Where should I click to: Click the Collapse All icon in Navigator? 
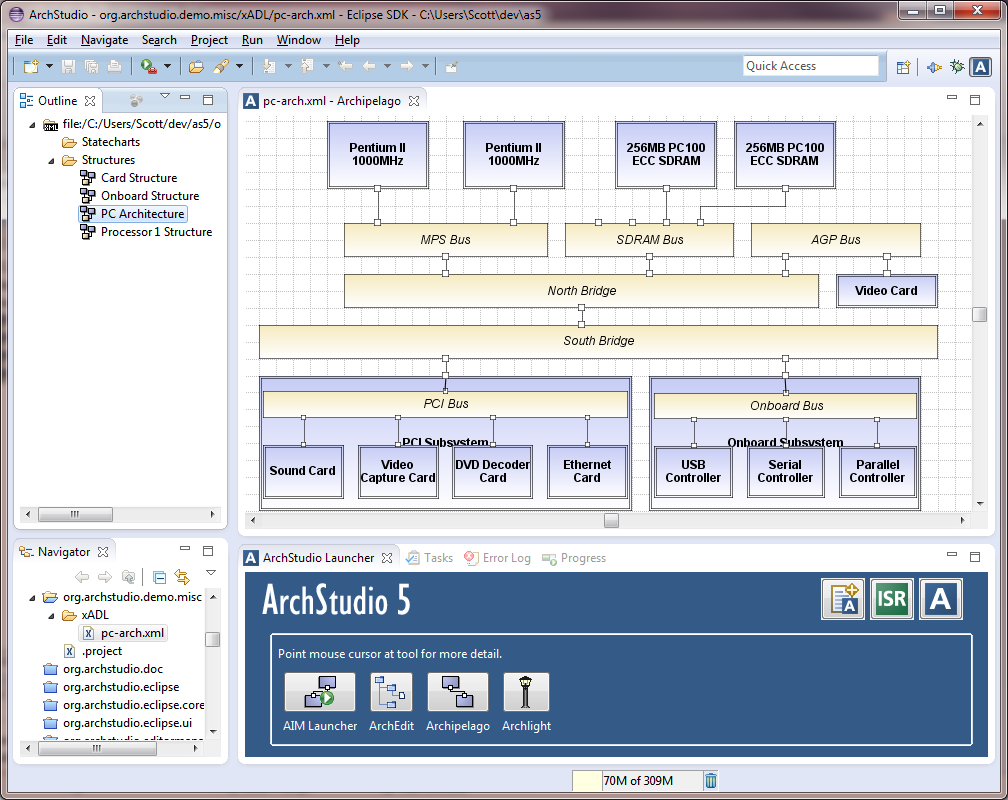pyautogui.click(x=159, y=577)
